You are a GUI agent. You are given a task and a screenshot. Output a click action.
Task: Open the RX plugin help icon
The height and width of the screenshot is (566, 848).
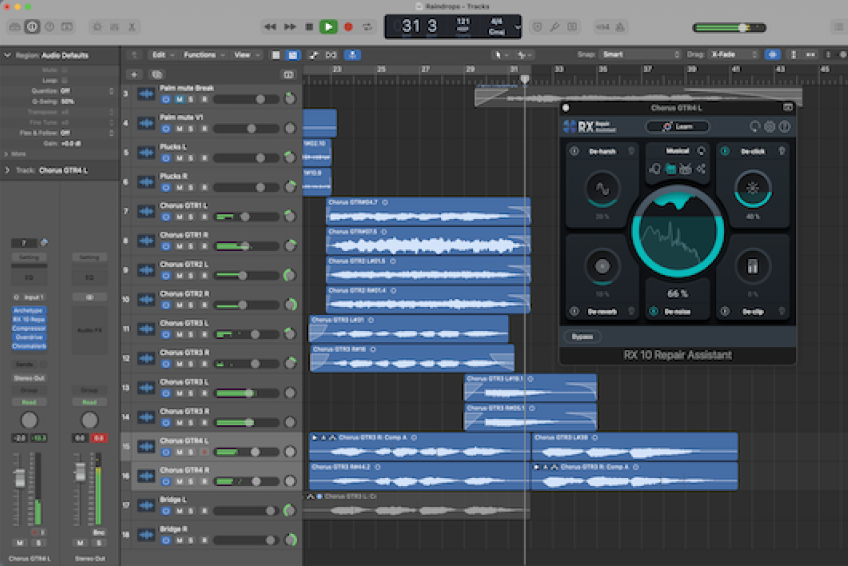point(784,127)
